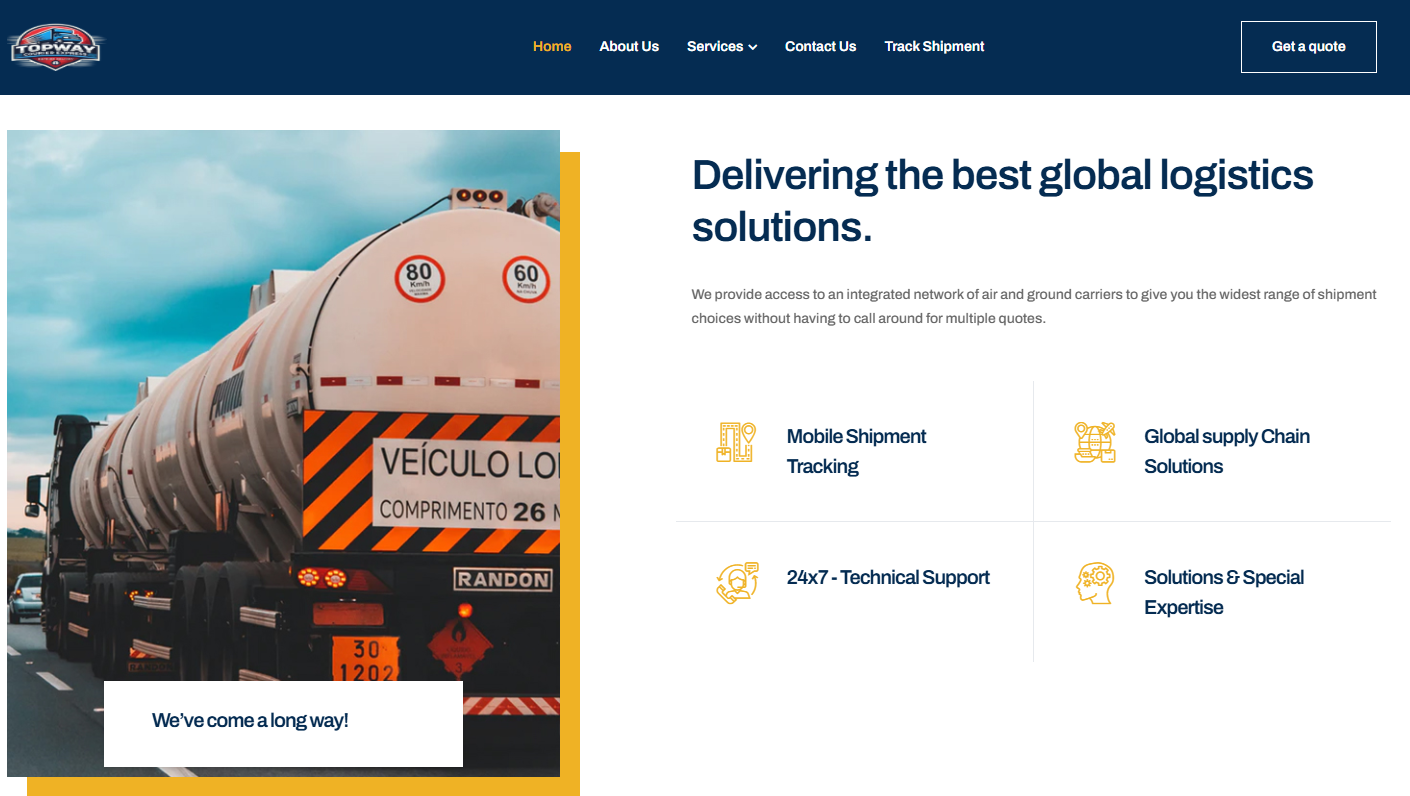Select the Services menu label
The image size is (1410, 796).
coord(714,46)
